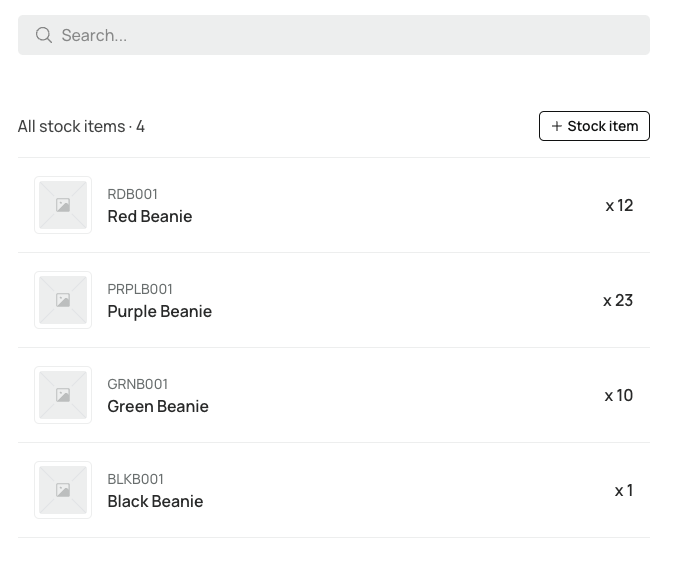The height and width of the screenshot is (569, 683).
Task: Click the x 1 quantity for Black Beanie
Action: 624,490
